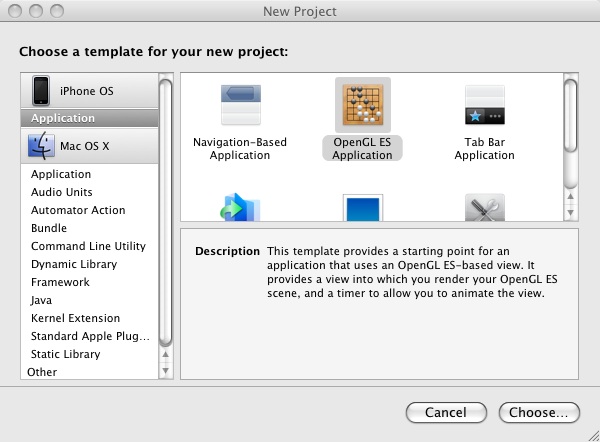Select the OpenGL ES Application template icon
Screen dimensions: 600x442
pyautogui.click(x=363, y=105)
